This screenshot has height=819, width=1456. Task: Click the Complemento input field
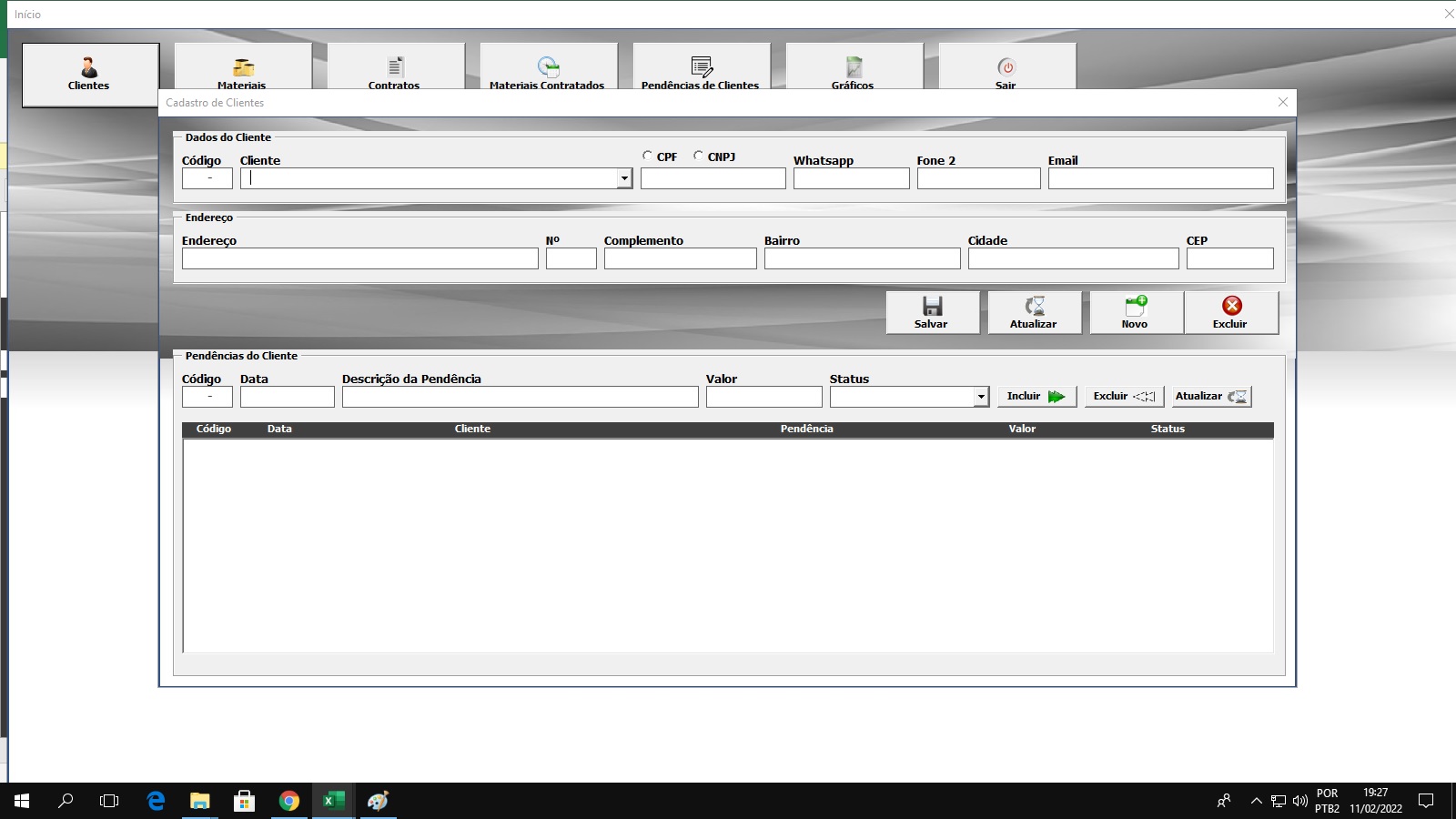pos(680,258)
